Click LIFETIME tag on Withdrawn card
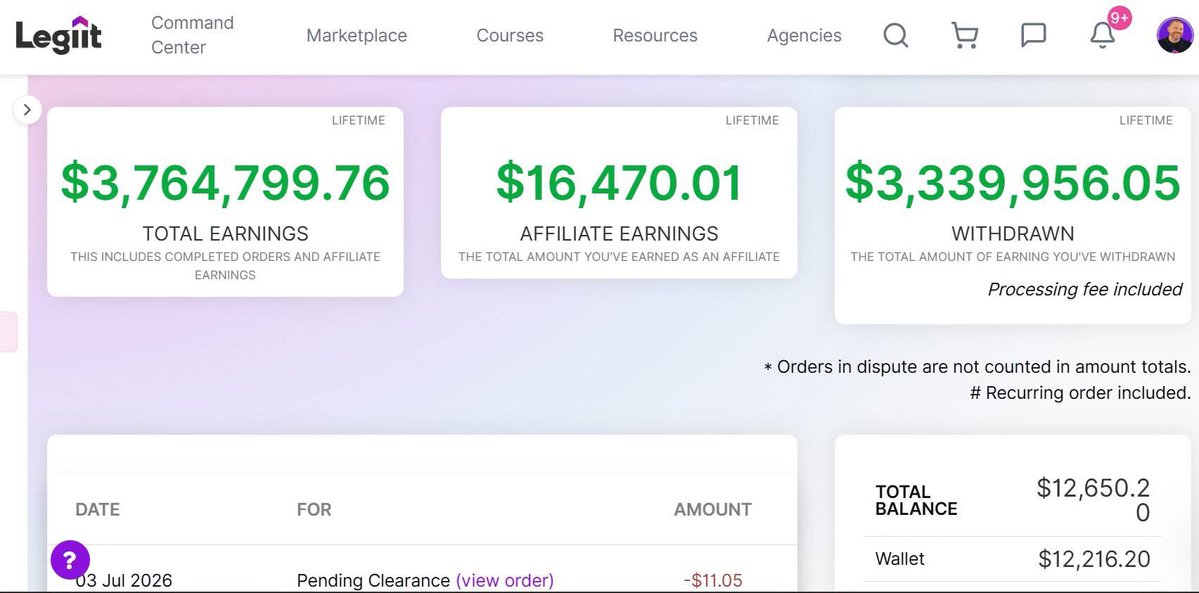Image resolution: width=1199 pixels, height=593 pixels. click(x=1146, y=120)
